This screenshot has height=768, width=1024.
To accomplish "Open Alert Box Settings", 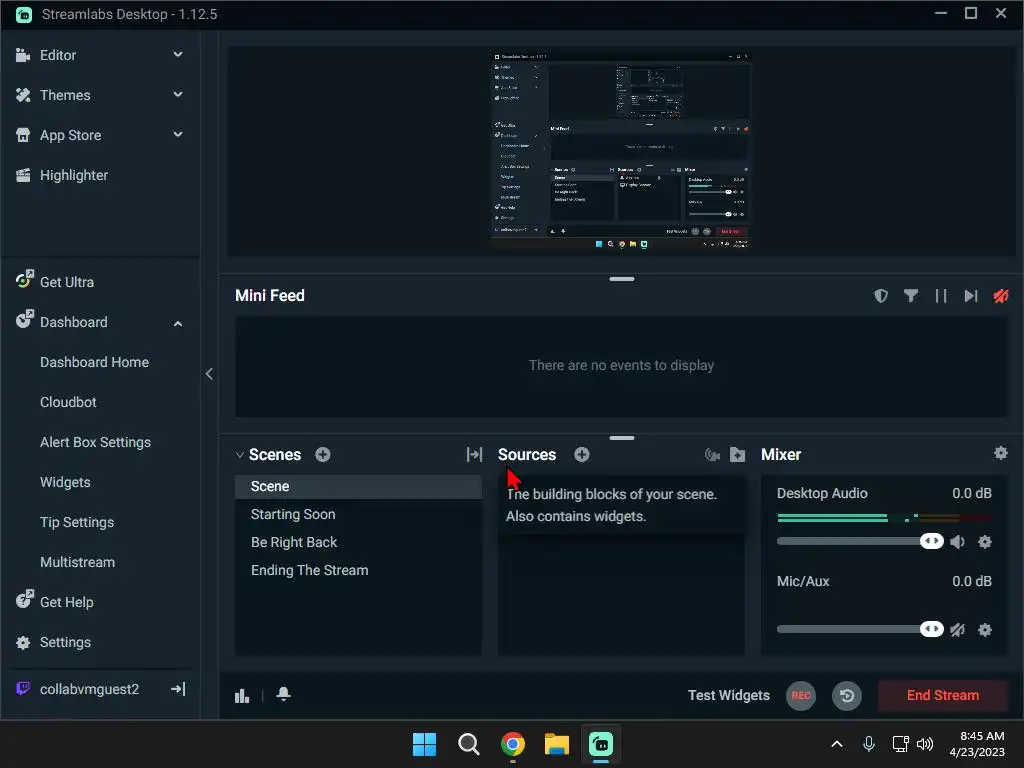I will point(95,442).
